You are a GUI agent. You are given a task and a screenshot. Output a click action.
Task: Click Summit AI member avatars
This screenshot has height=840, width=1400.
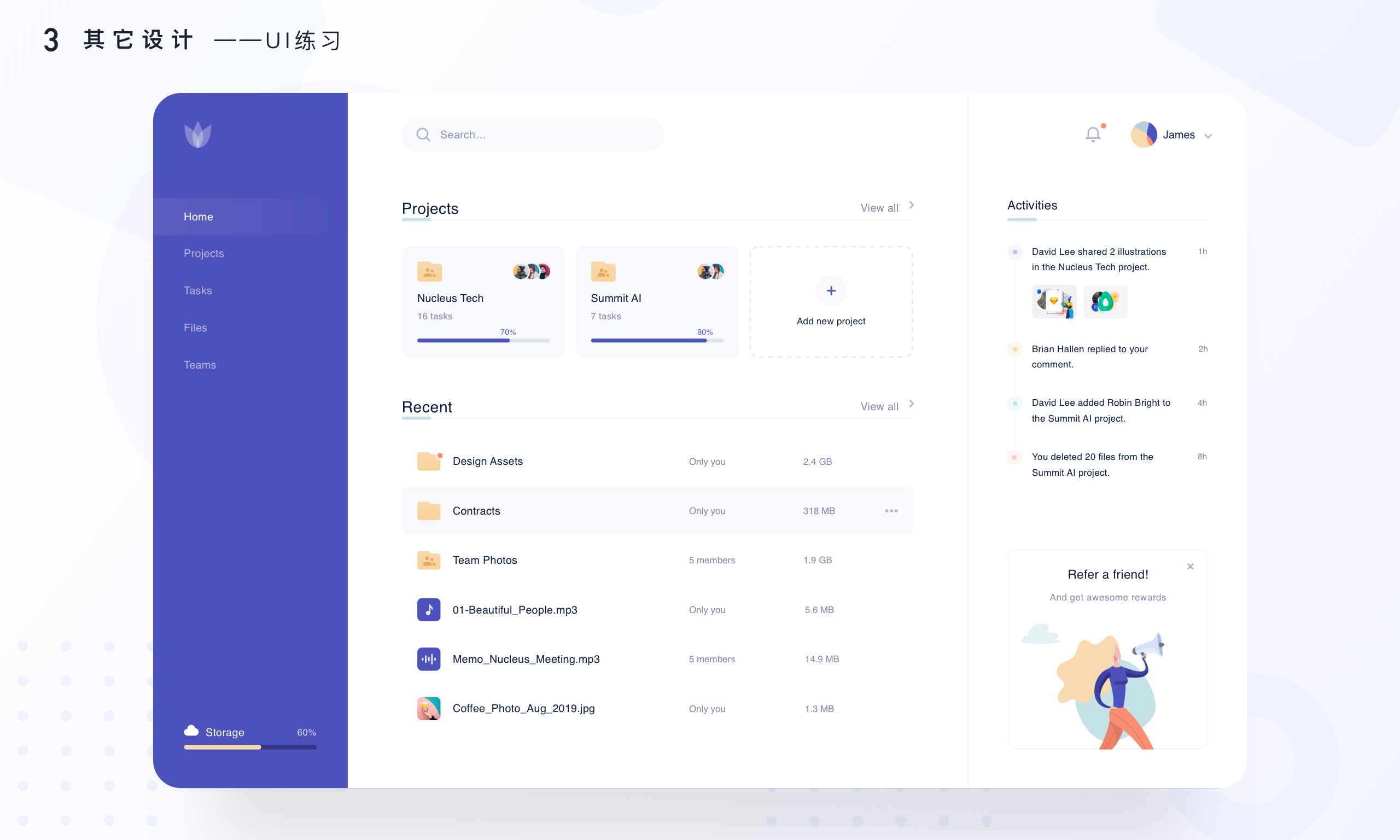[711, 272]
